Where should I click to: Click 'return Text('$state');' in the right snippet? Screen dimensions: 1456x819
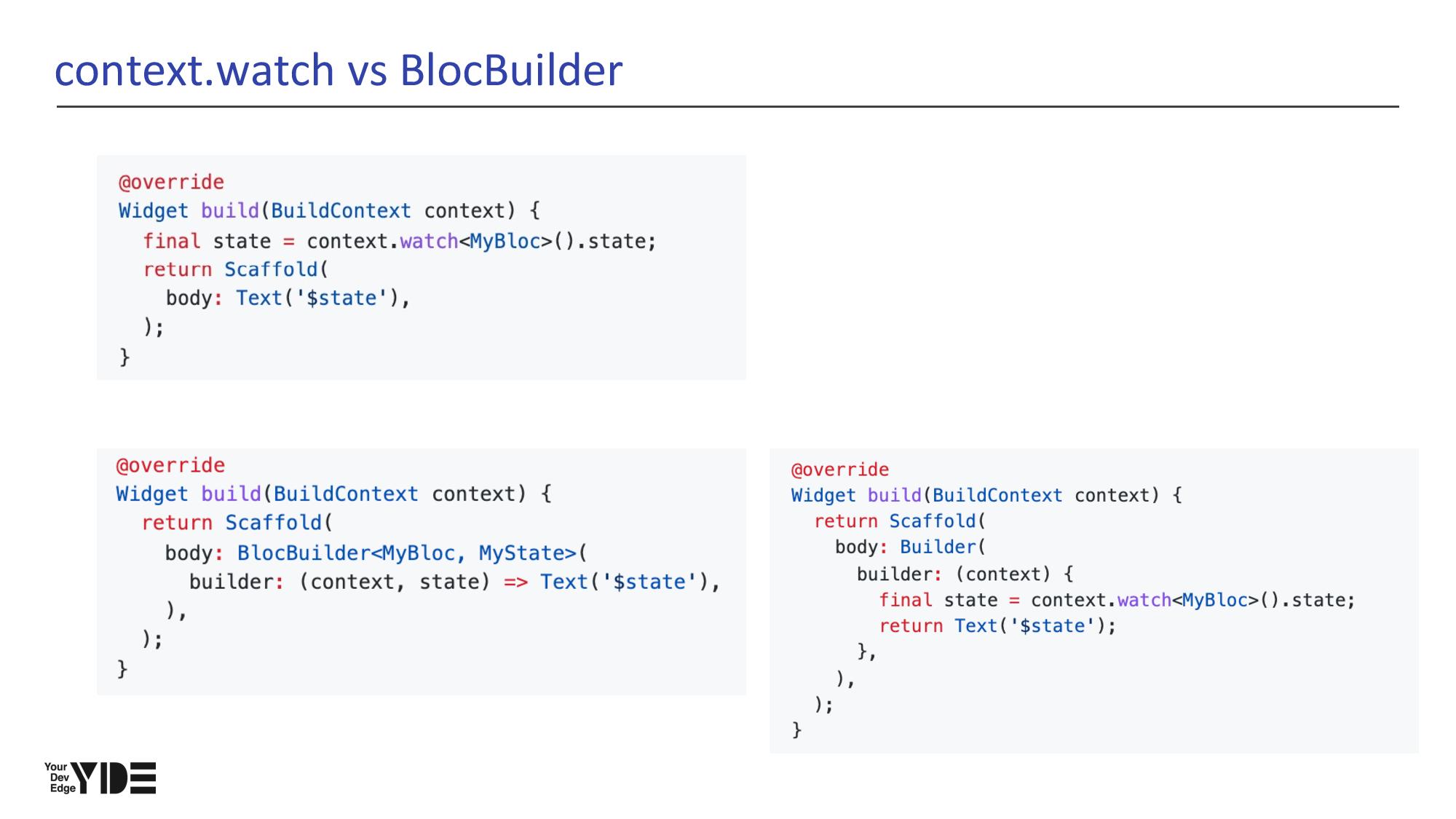[997, 626]
